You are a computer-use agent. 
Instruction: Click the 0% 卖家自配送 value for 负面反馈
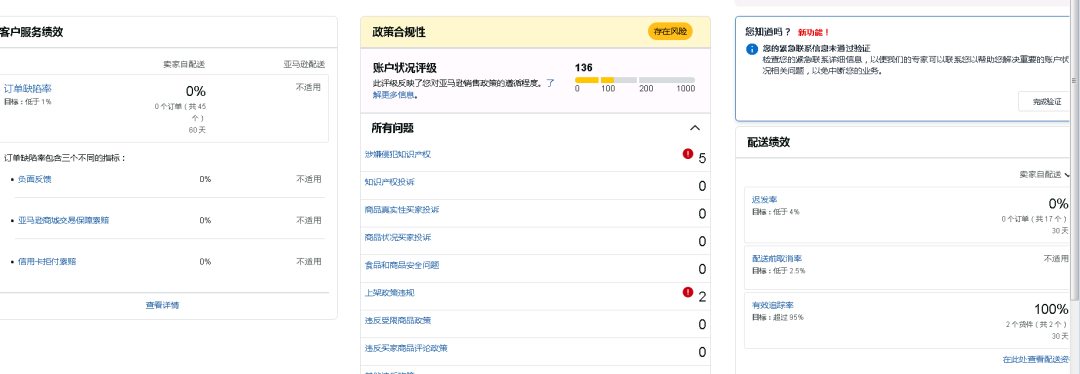click(x=205, y=179)
